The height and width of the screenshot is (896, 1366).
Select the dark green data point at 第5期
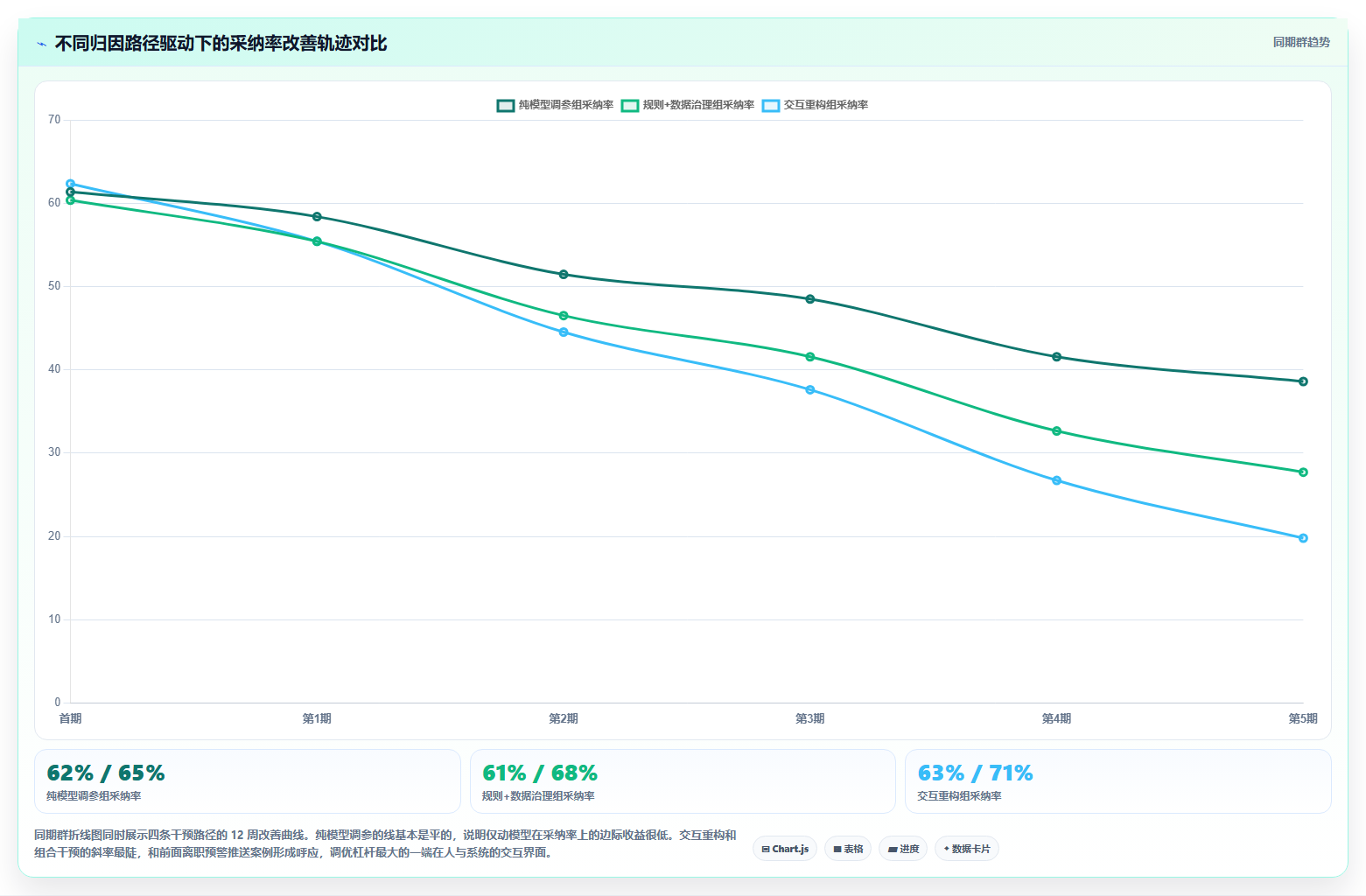click(x=1303, y=381)
